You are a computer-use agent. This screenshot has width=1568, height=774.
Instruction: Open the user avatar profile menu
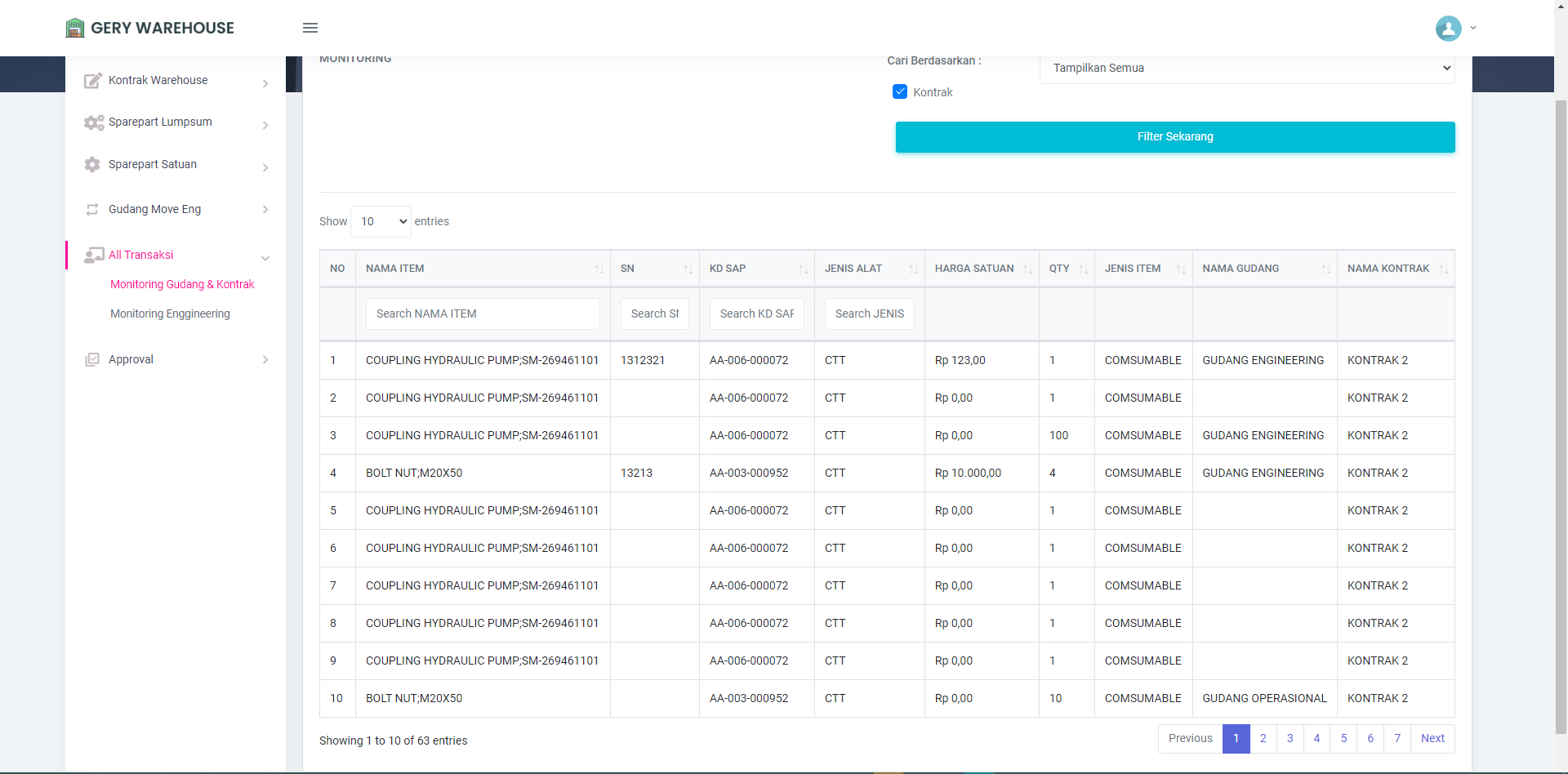point(1449,29)
